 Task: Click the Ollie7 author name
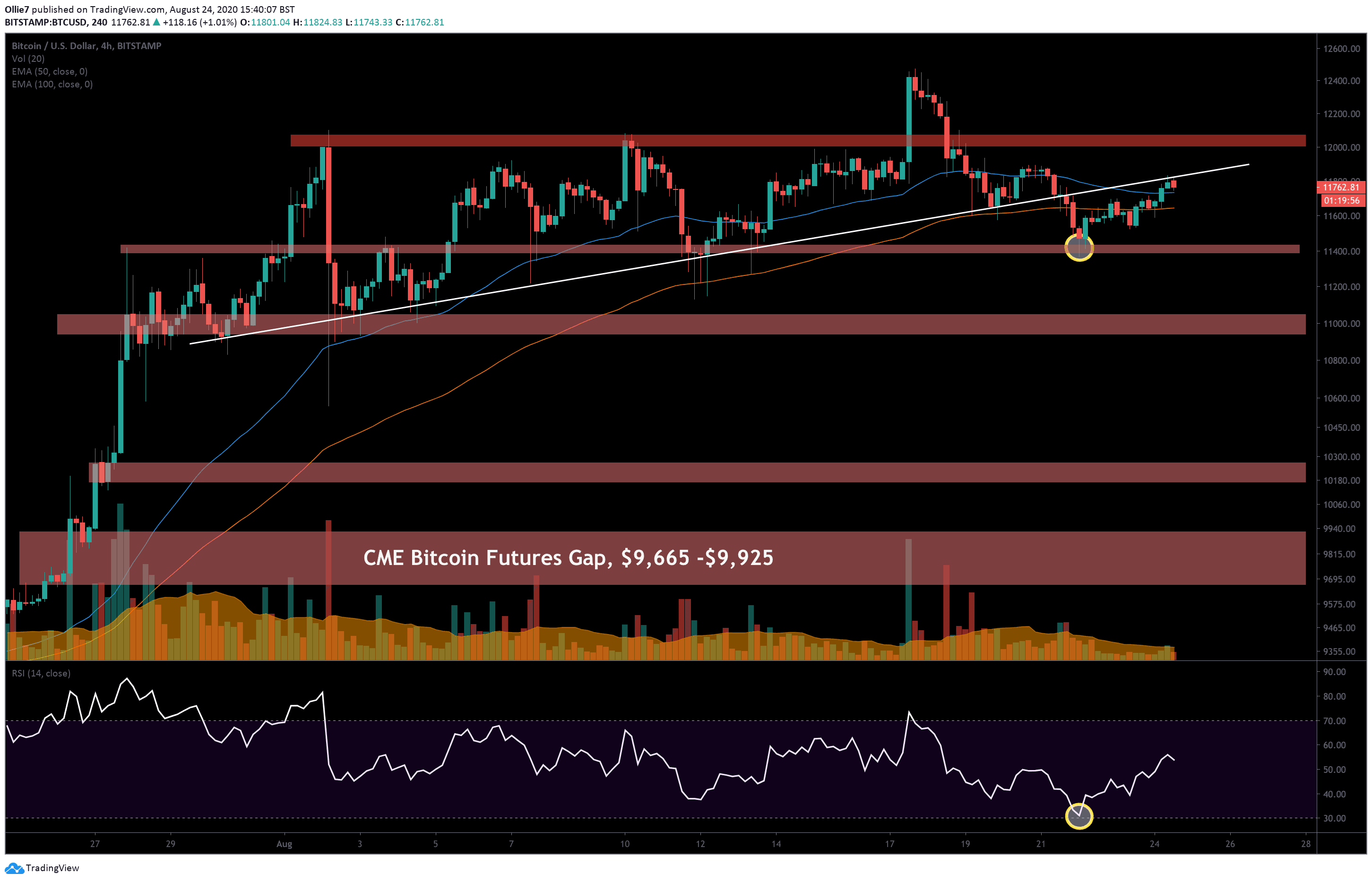tap(17, 10)
